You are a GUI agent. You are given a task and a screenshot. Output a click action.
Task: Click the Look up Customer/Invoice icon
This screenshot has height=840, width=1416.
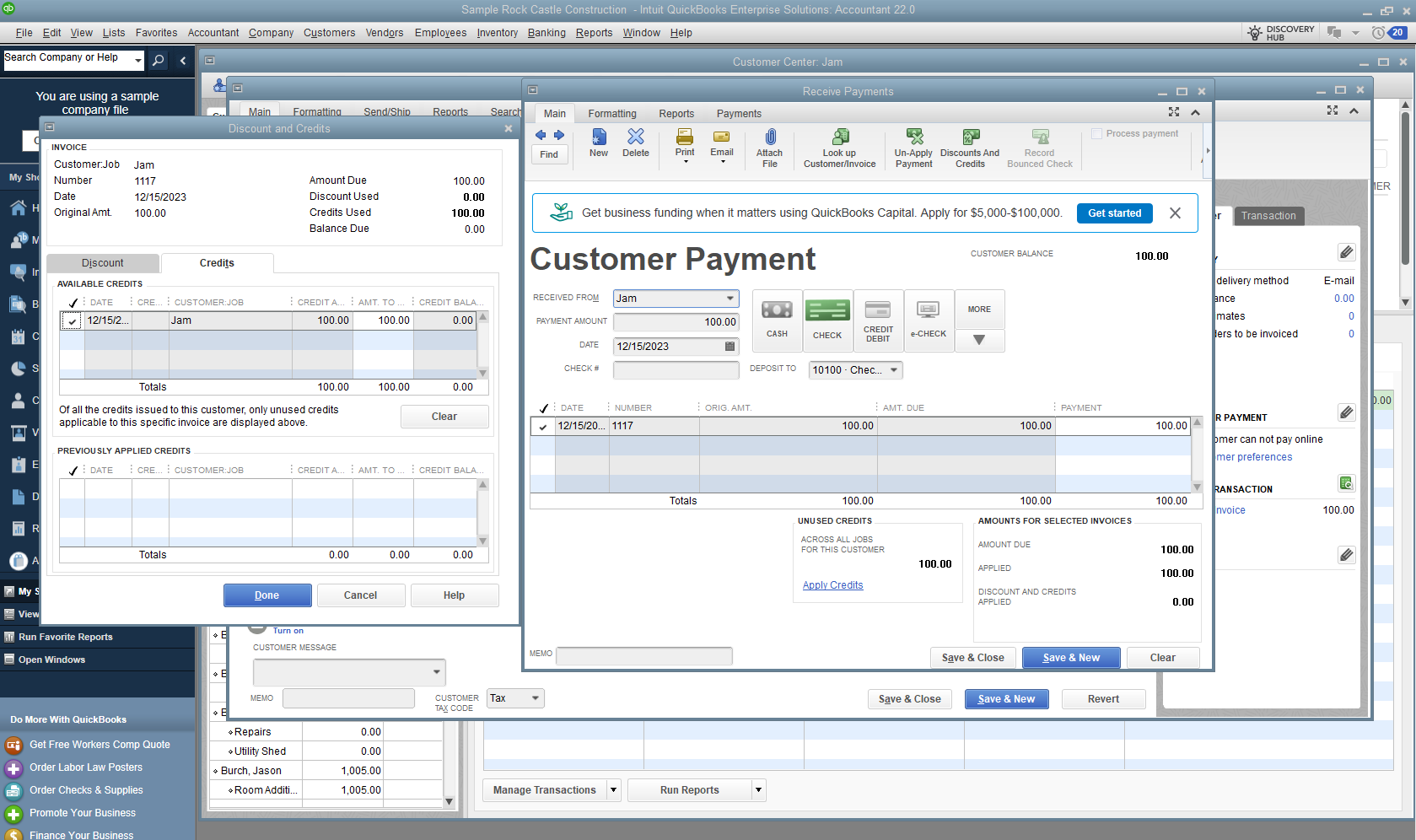(840, 137)
